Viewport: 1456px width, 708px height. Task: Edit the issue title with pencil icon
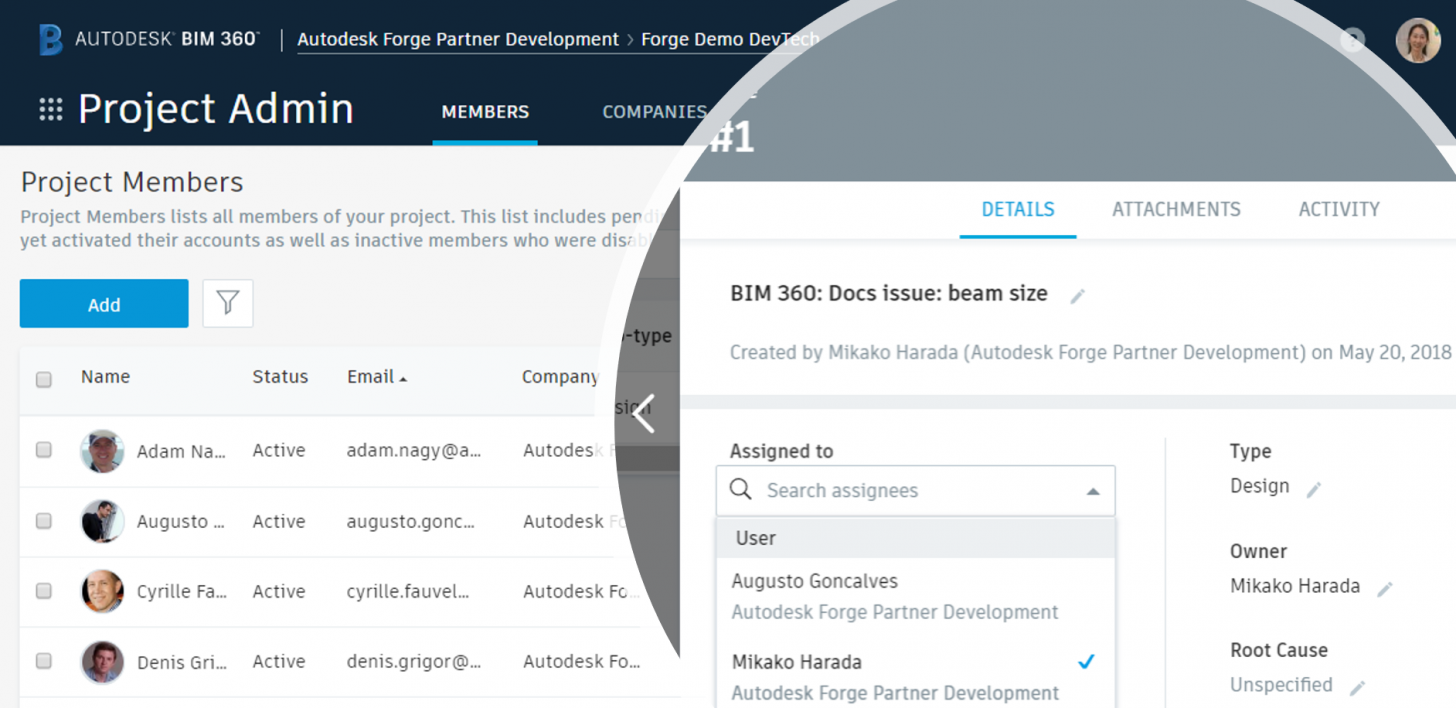(x=1077, y=296)
